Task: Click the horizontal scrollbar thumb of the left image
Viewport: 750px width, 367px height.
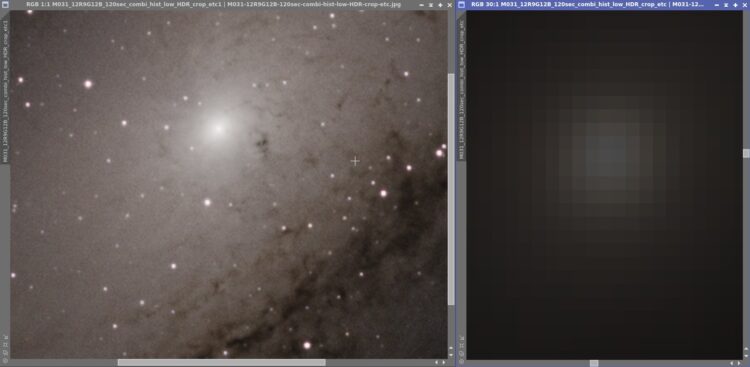Action: pyautogui.click(x=221, y=363)
